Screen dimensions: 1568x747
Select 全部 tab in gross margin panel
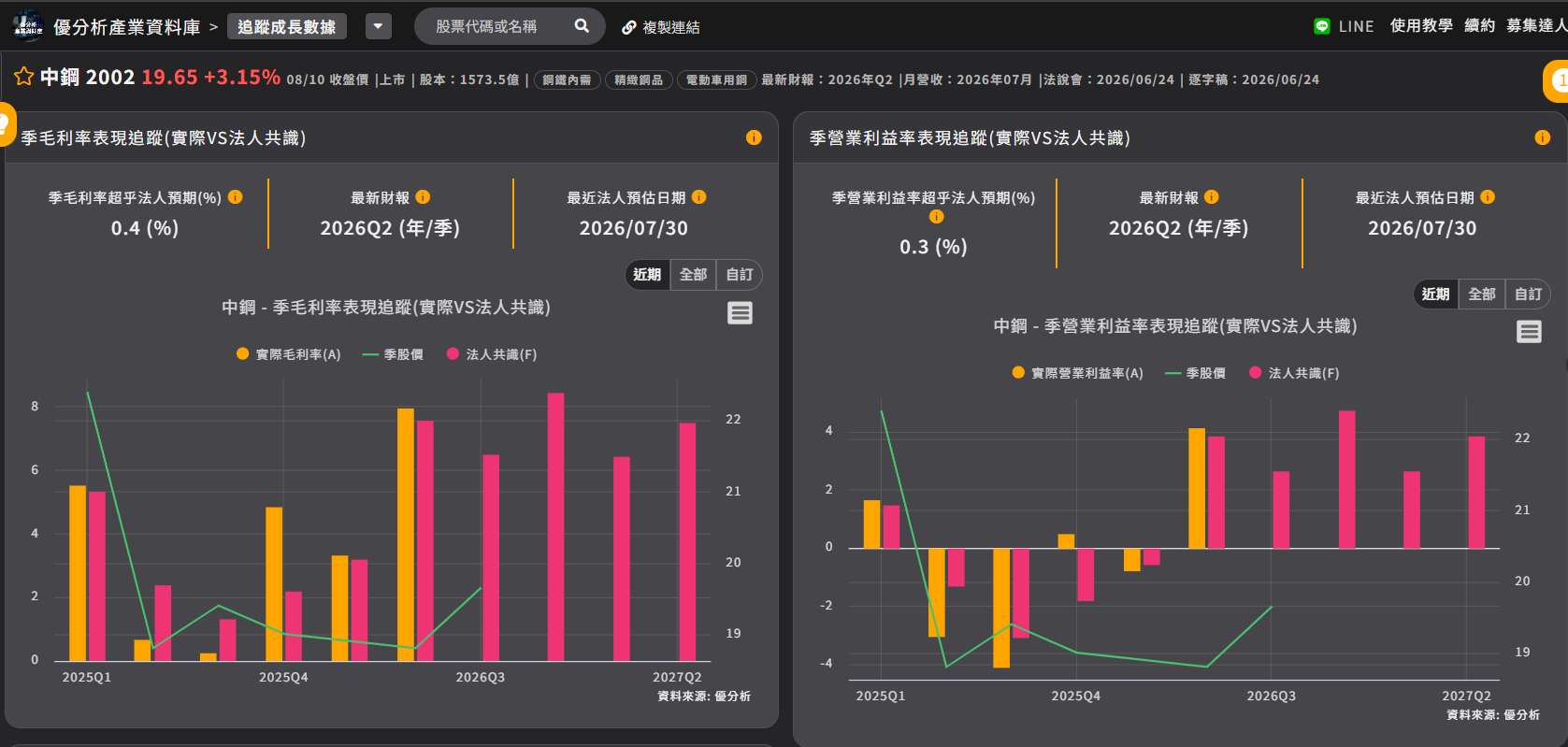click(694, 275)
